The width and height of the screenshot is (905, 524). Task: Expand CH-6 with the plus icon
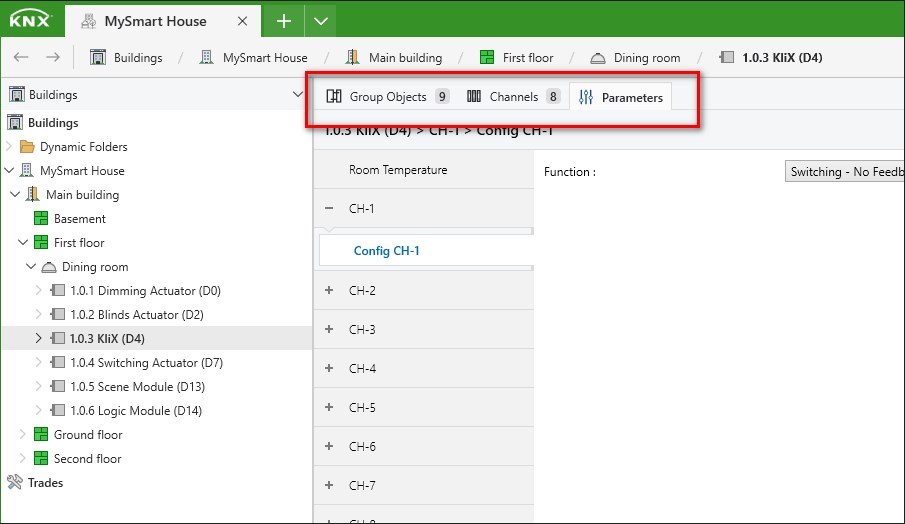(329, 446)
